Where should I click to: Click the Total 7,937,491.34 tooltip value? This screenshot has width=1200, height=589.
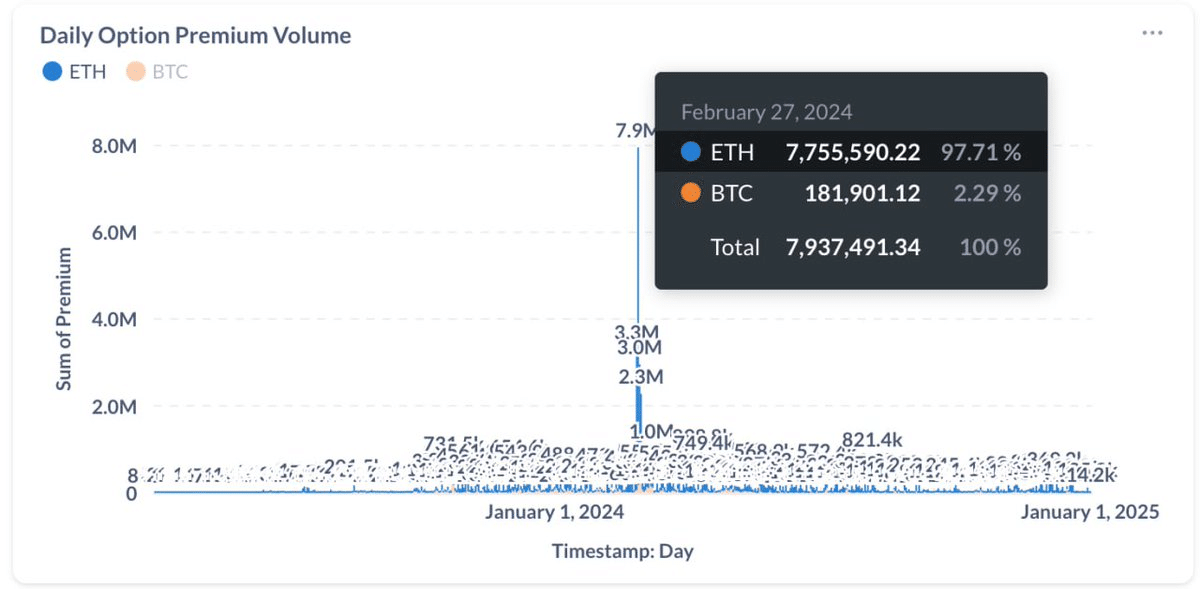click(x=853, y=247)
